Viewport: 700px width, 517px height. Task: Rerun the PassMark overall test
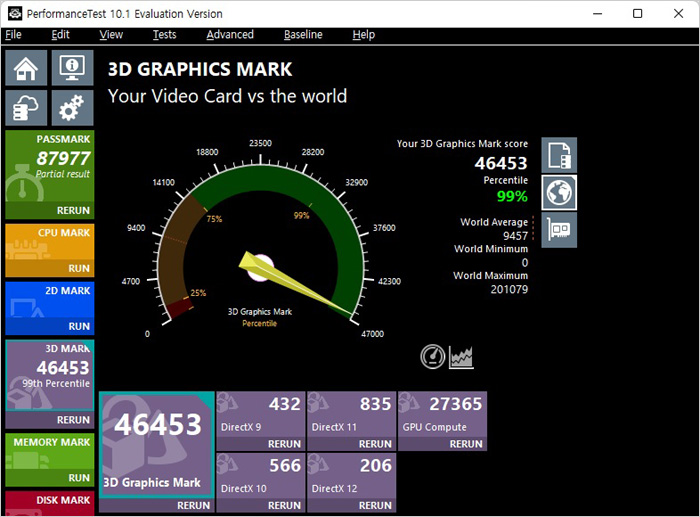(x=73, y=210)
